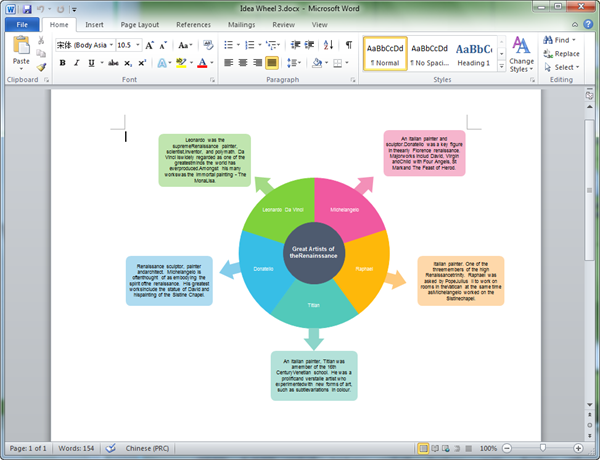
Task: Click the vertical scrollbar thumb
Action: [x=590, y=190]
